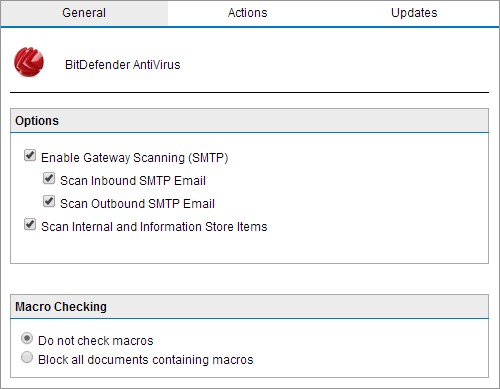The image size is (500, 389).
Task: Toggle the Scan Inbound SMTP Email checkbox
Action: [x=49, y=178]
